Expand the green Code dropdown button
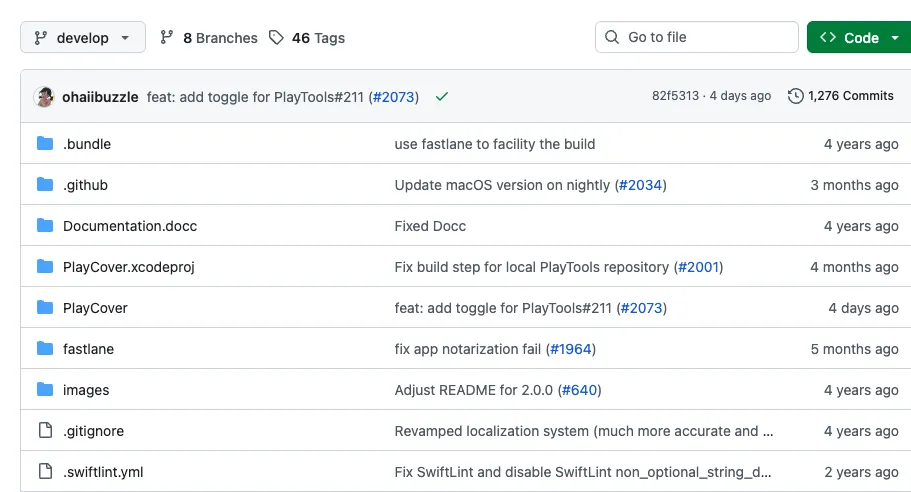This screenshot has width=911, height=492. pos(860,38)
